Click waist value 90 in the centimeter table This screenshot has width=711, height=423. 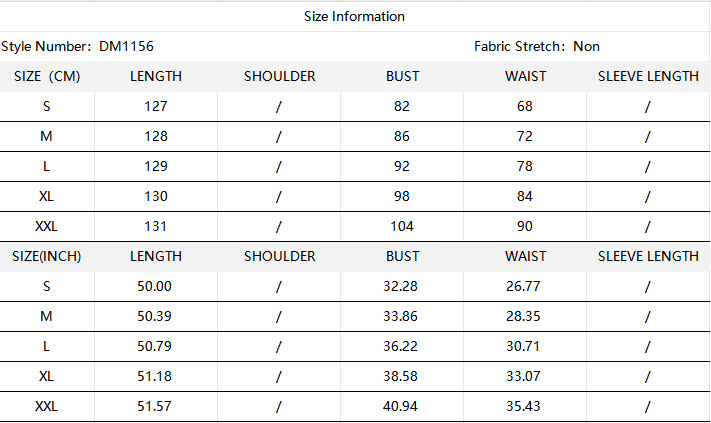(525, 226)
